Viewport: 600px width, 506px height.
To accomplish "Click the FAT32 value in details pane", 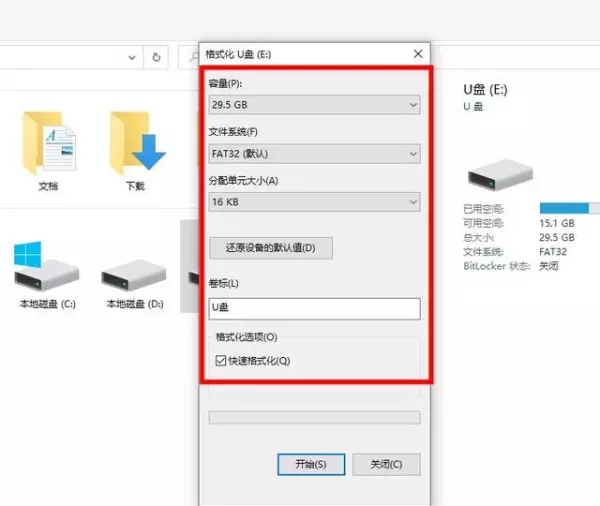I will click(x=553, y=252).
